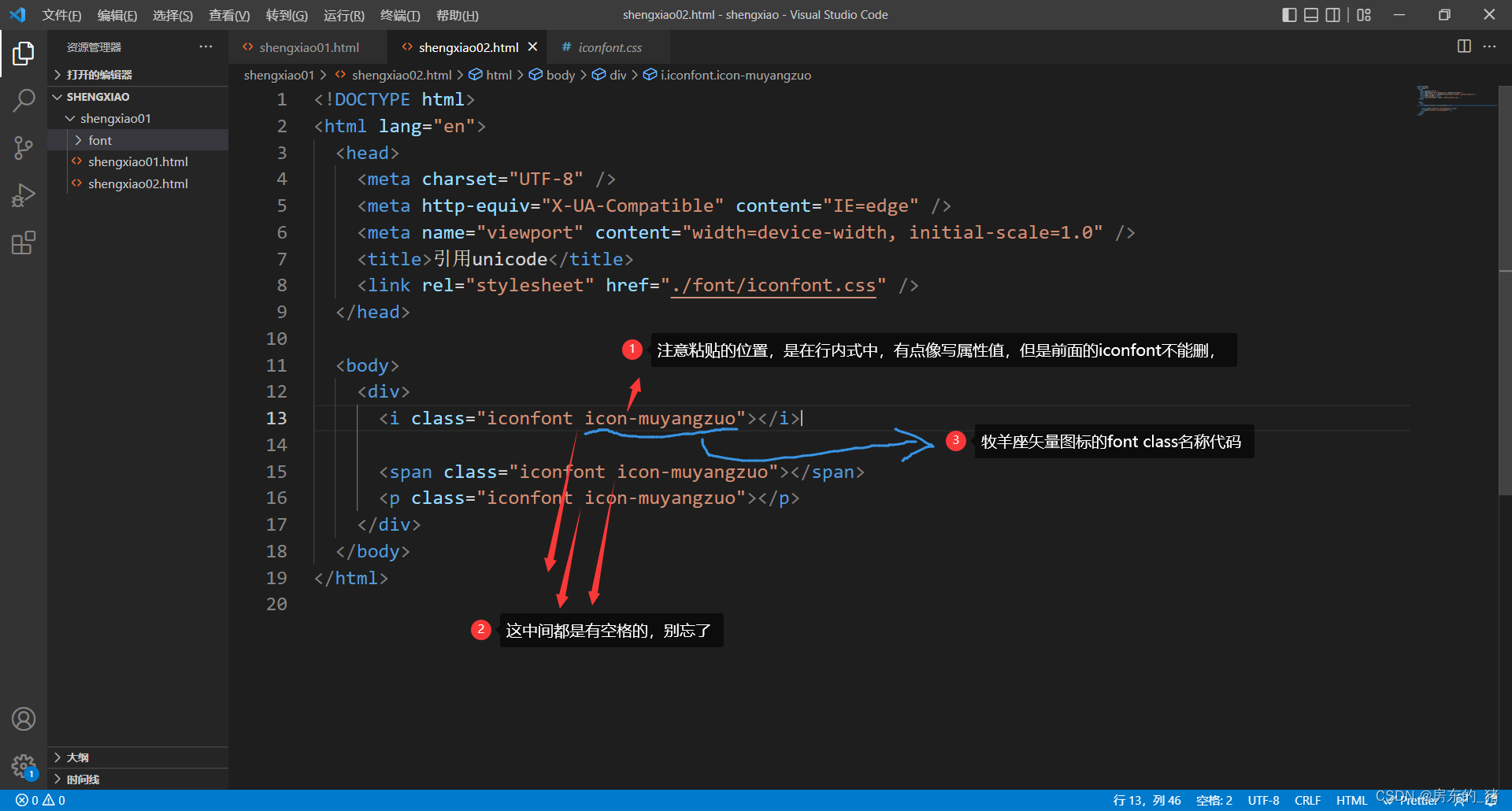The width and height of the screenshot is (1512, 811).
Task: Click line number 13 in the gutter
Action: point(276,418)
